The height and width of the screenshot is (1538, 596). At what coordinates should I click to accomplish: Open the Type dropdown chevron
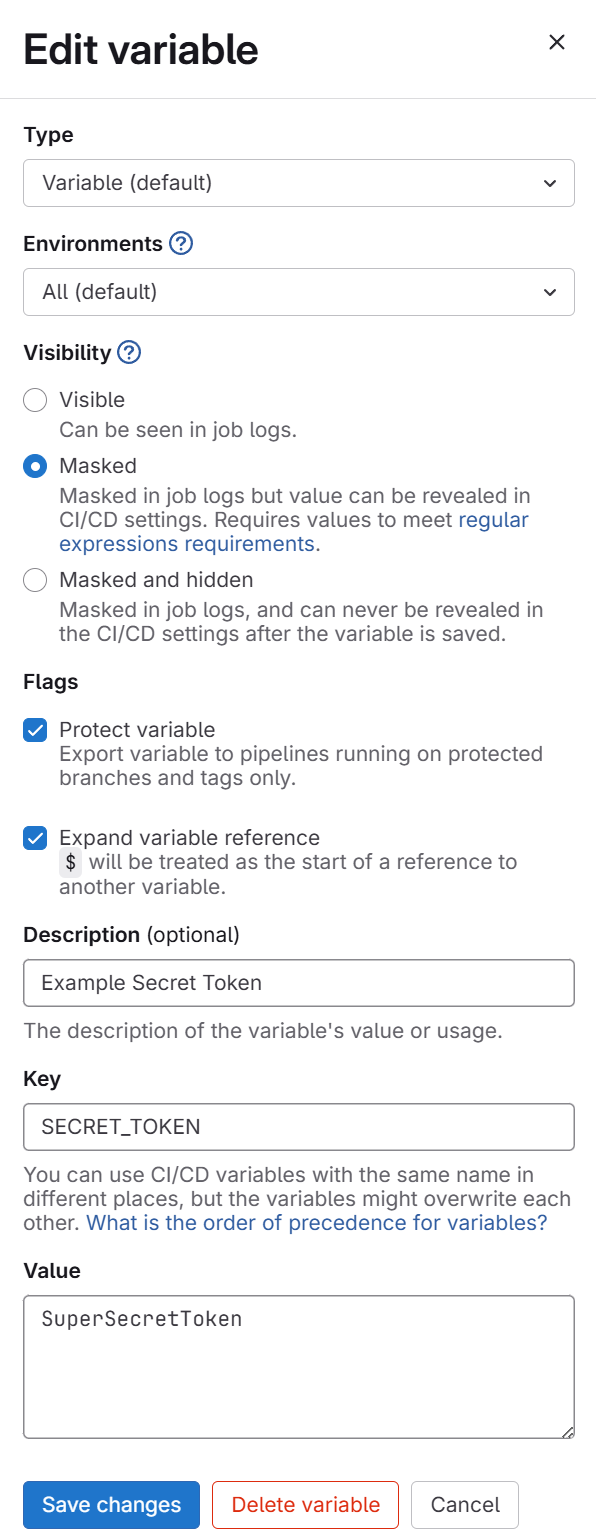tap(549, 183)
